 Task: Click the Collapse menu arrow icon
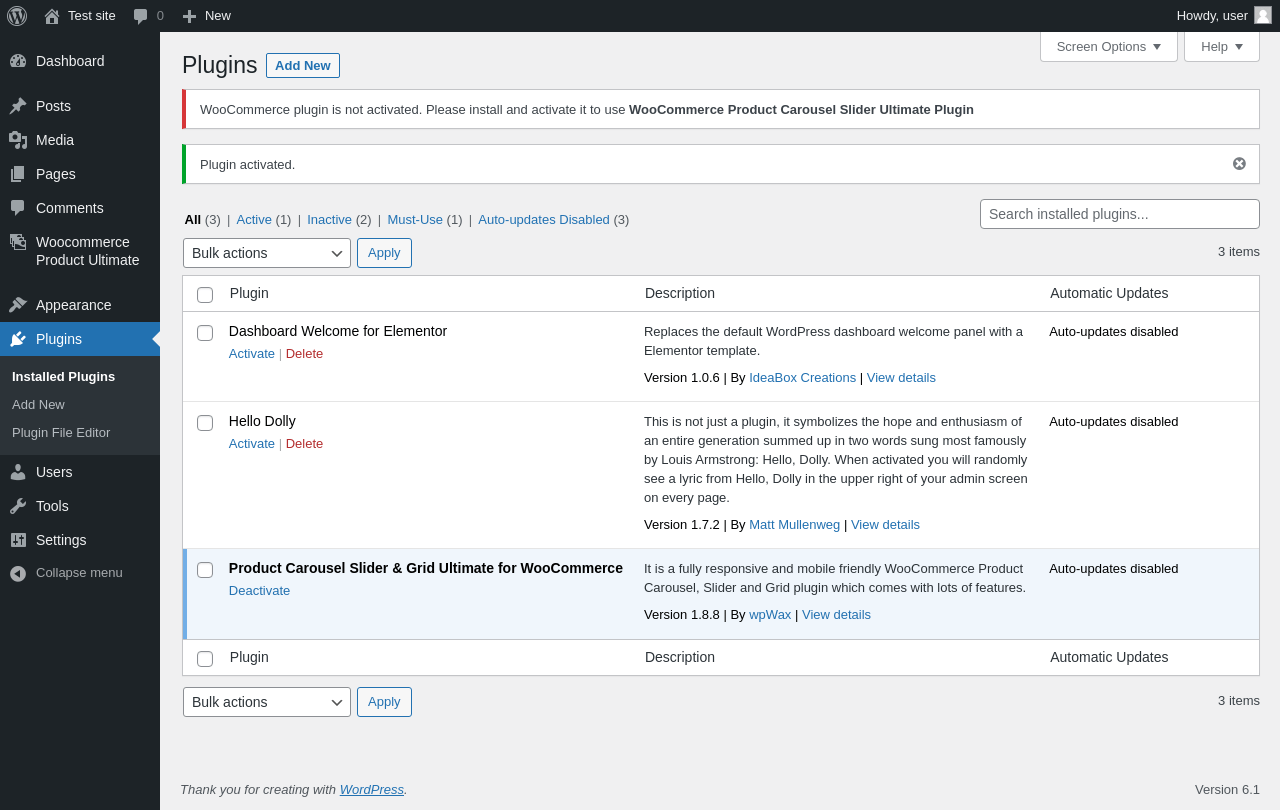pyautogui.click(x=18, y=573)
